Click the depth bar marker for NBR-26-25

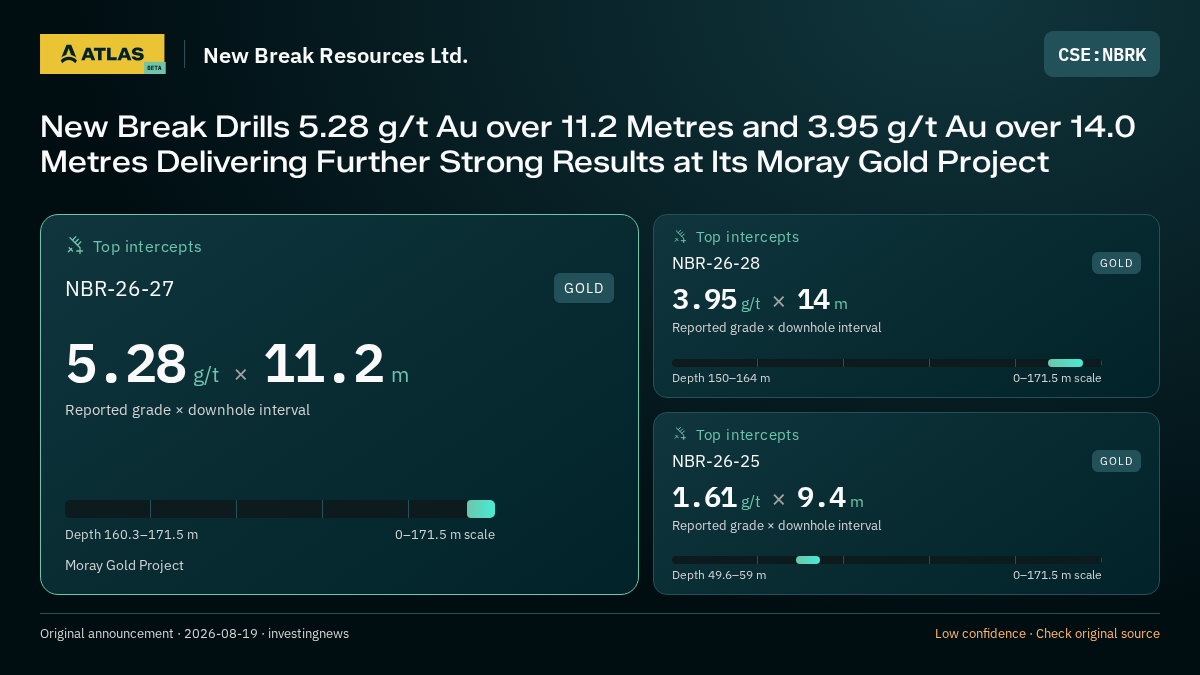[x=808, y=560]
